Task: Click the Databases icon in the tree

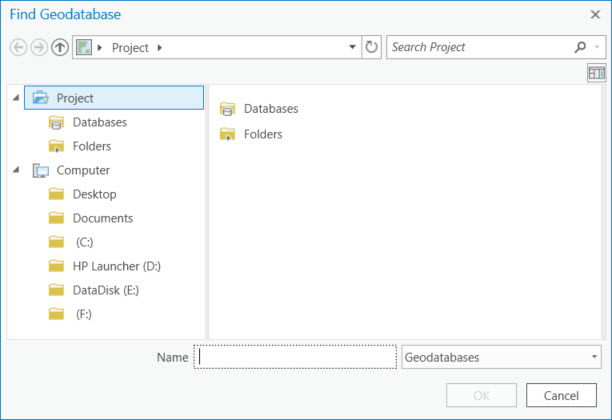Action: [56, 122]
